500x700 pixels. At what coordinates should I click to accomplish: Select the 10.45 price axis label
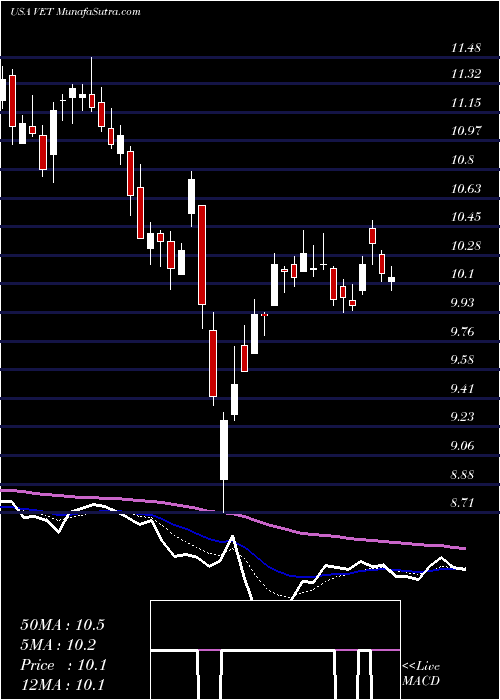[466, 217]
